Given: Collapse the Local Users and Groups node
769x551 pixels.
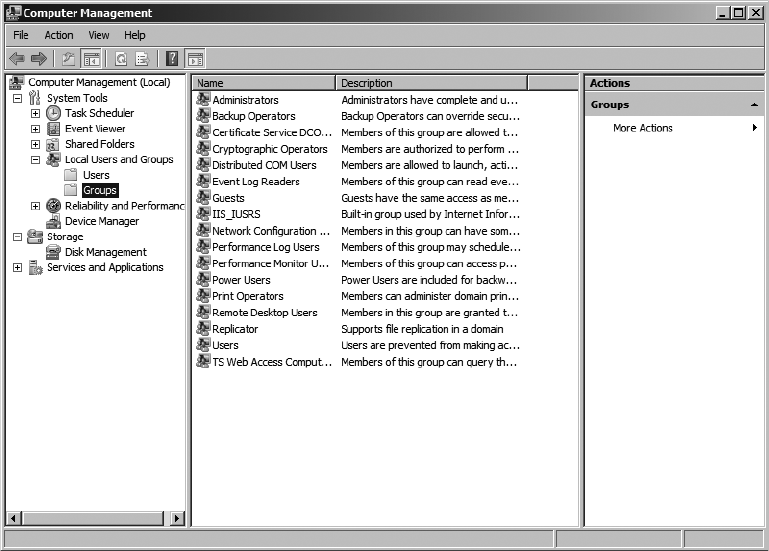Looking at the screenshot, I should [x=35, y=159].
